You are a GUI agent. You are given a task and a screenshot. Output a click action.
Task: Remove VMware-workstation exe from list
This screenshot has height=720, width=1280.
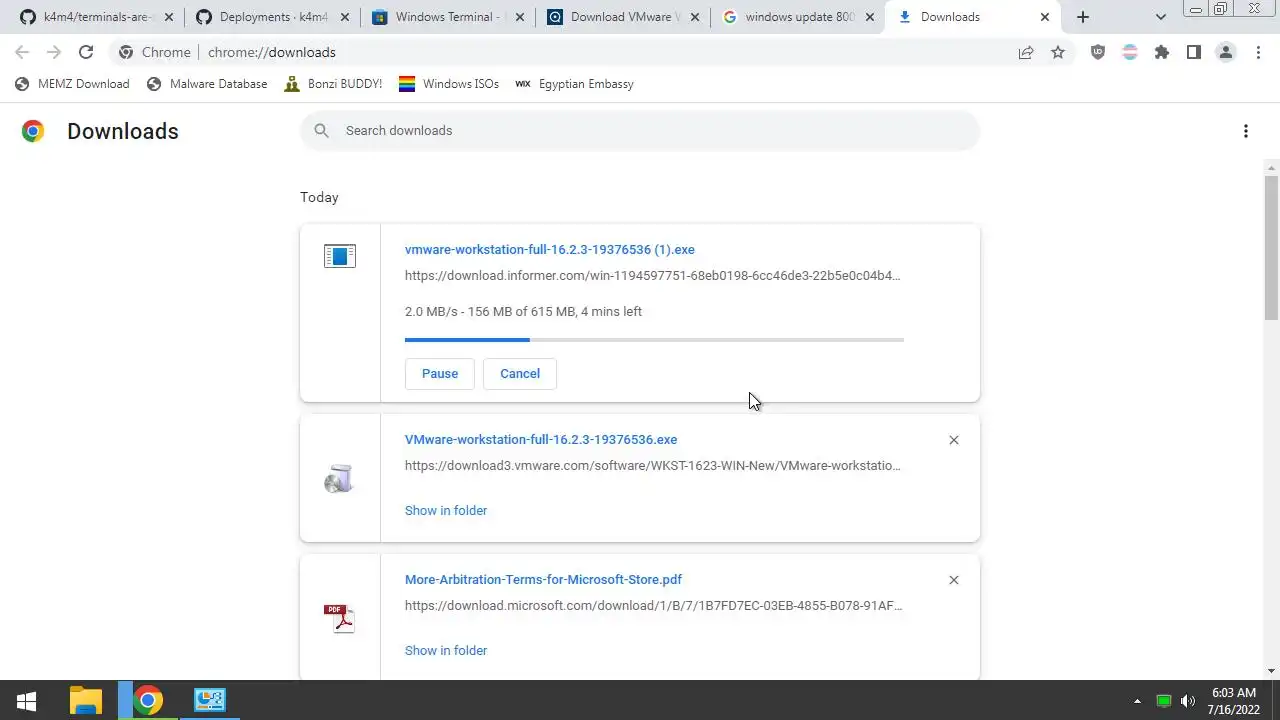(954, 440)
